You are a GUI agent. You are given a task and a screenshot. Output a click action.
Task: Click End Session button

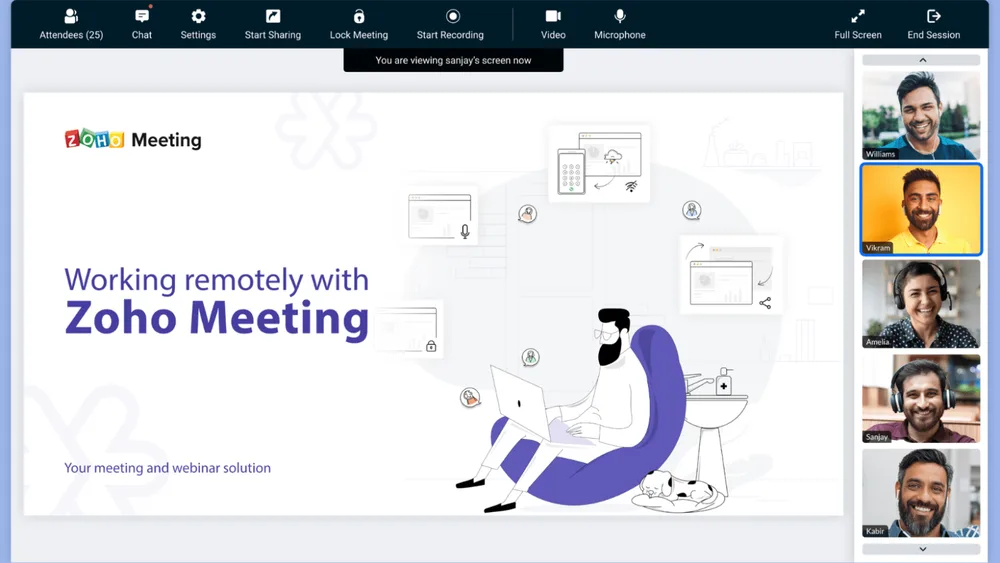[x=934, y=24]
